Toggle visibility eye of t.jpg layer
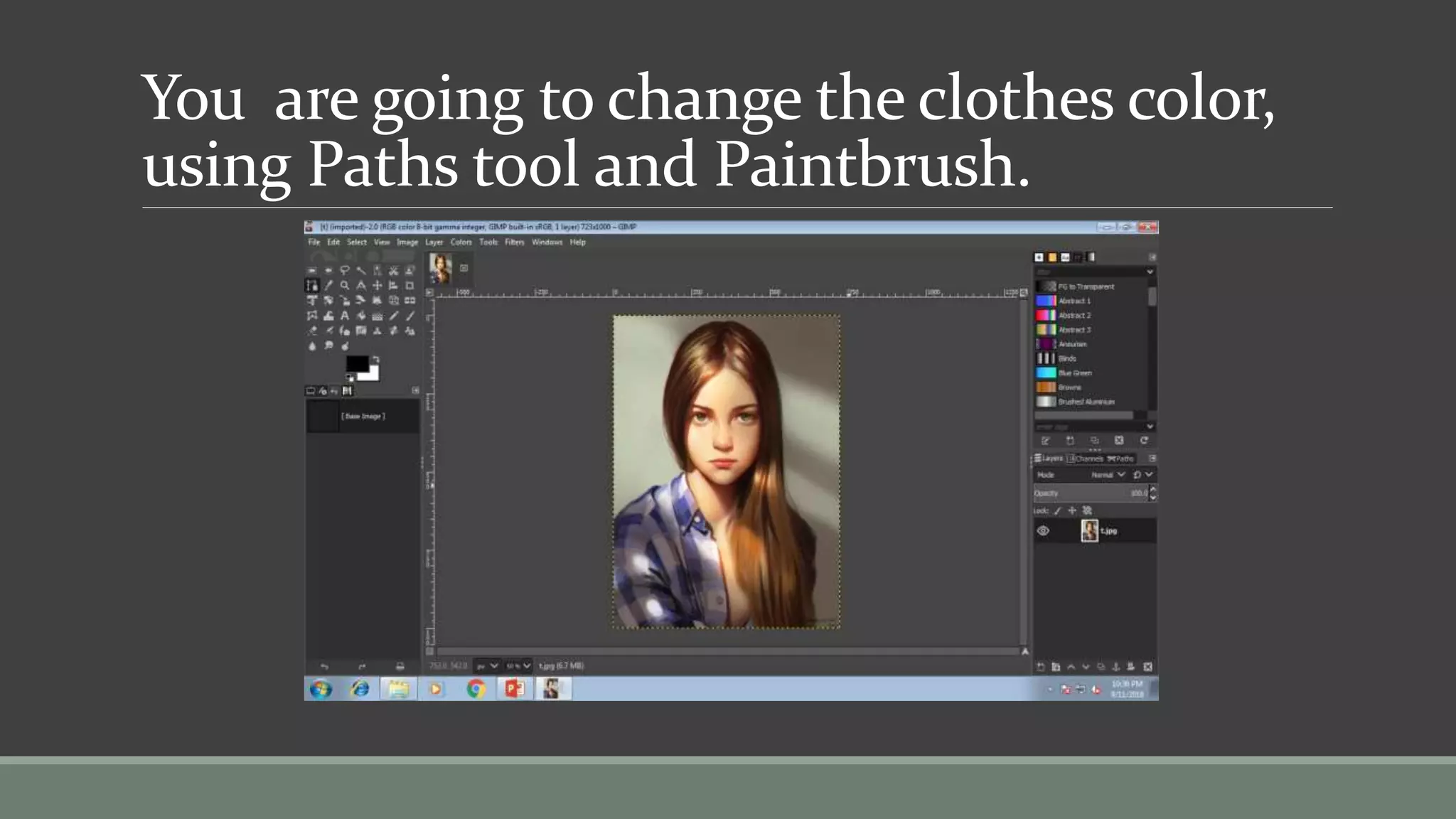 click(1043, 531)
